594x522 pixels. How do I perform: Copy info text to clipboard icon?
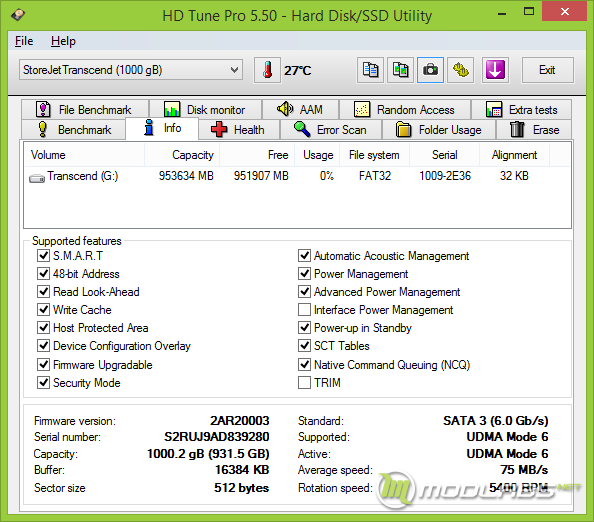pyautogui.click(x=370, y=70)
